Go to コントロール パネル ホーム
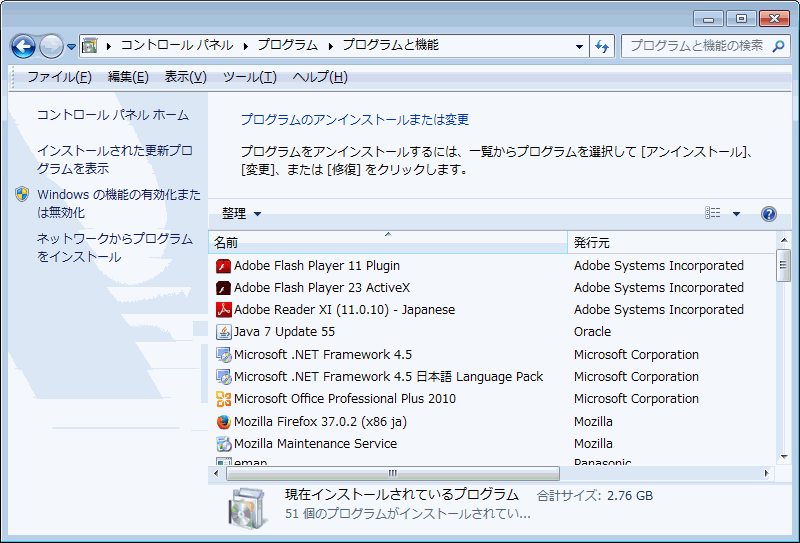The height and width of the screenshot is (543, 800). tap(113, 115)
